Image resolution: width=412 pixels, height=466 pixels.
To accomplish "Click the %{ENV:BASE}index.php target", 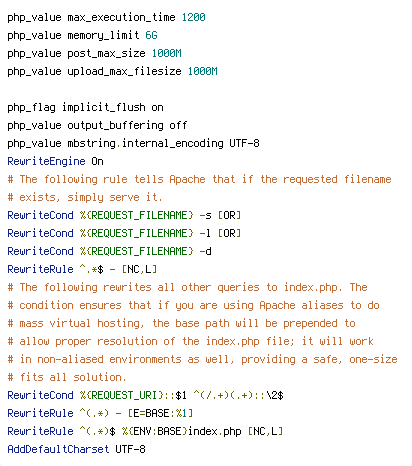I will [x=182, y=431].
